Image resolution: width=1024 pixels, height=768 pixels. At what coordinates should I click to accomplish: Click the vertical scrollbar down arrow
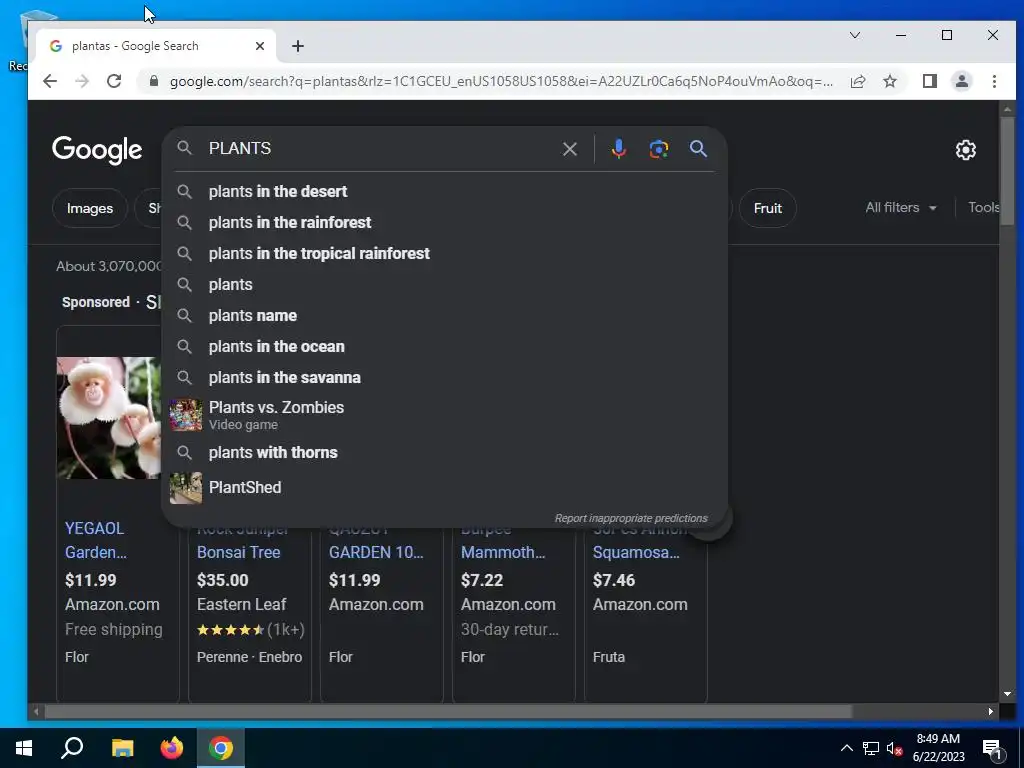click(x=1007, y=694)
